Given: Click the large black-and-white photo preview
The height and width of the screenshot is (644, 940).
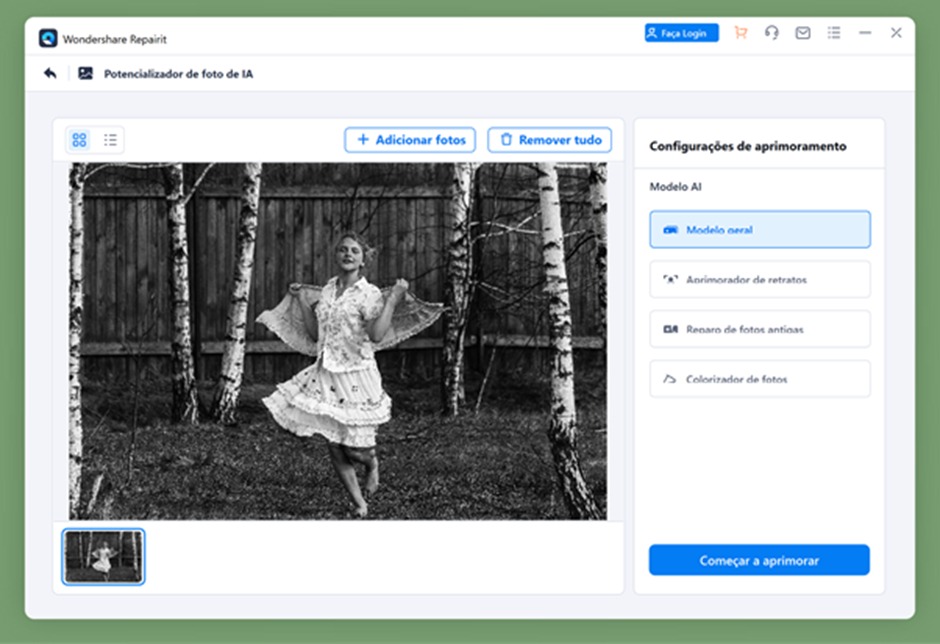Looking at the screenshot, I should [x=338, y=341].
